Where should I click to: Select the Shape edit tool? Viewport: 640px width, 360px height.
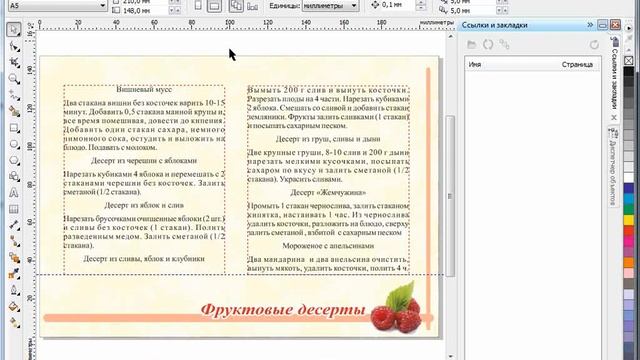13,46
